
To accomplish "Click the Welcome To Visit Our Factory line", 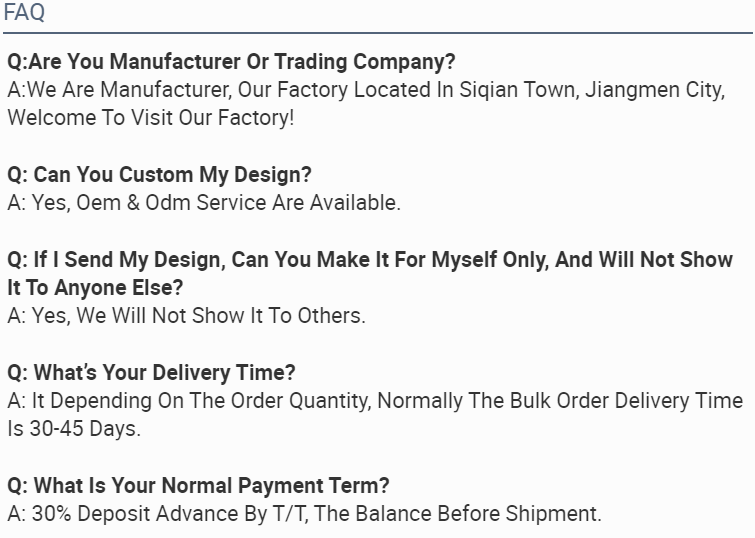I will coord(151,118).
